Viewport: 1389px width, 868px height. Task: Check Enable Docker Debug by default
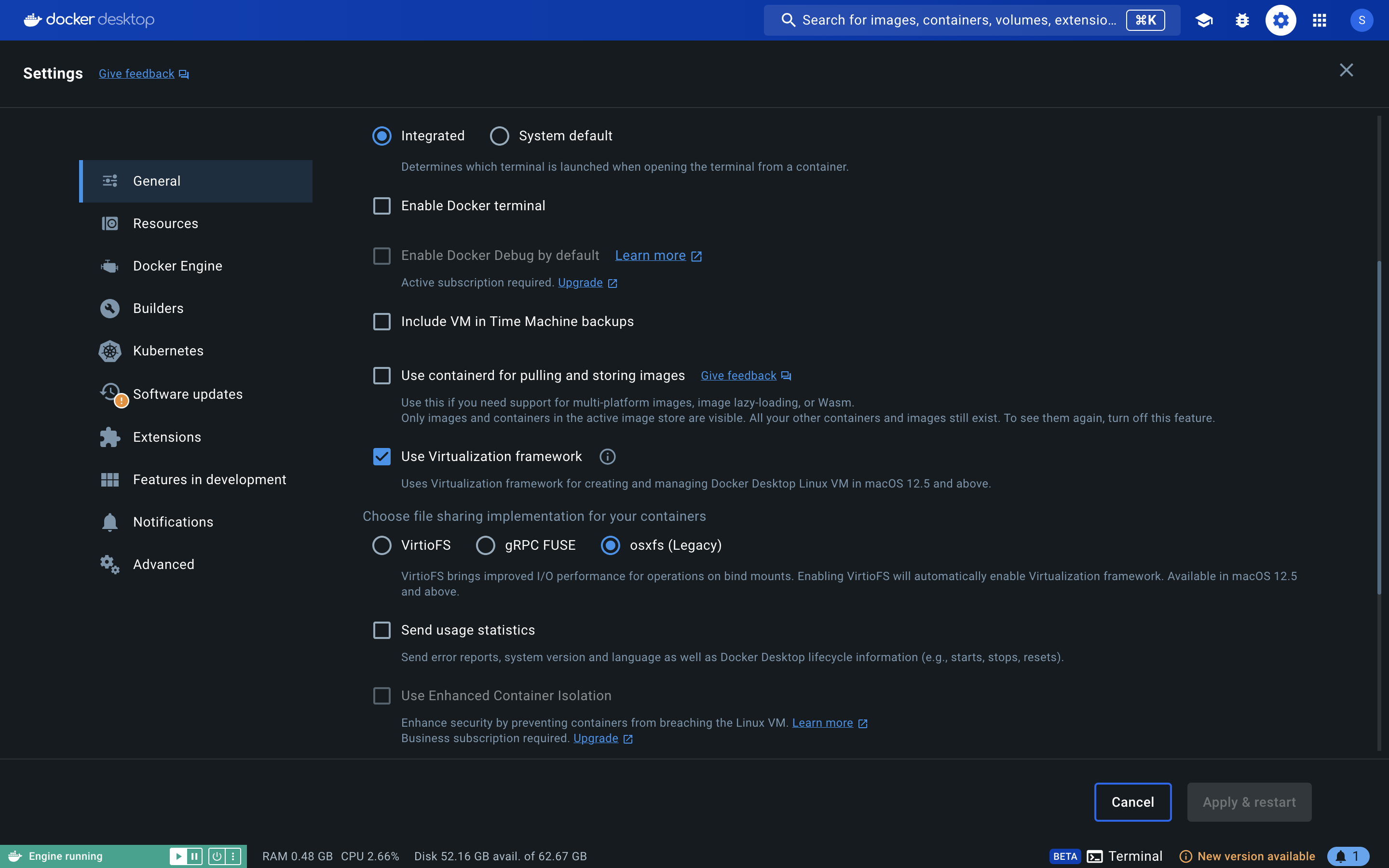(381, 256)
